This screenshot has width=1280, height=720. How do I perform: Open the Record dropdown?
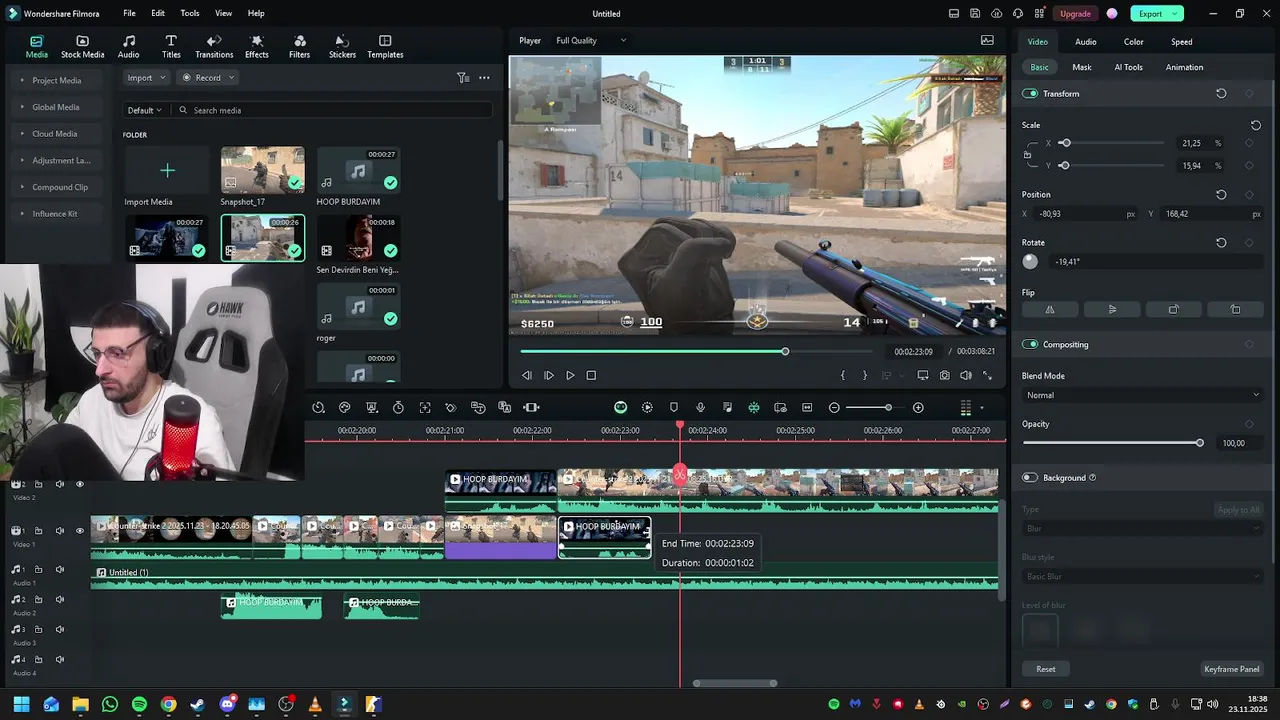[x=208, y=77]
